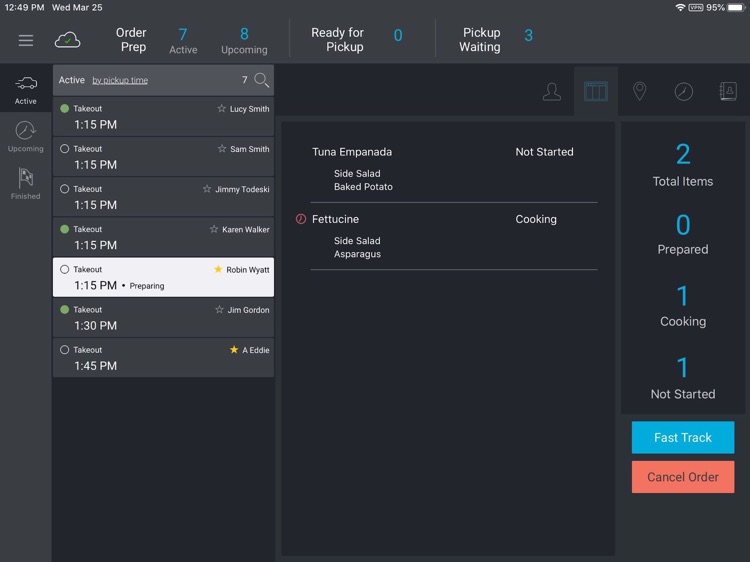
Task: Tap green status circle on Jim Gordon order
Action: (65, 309)
